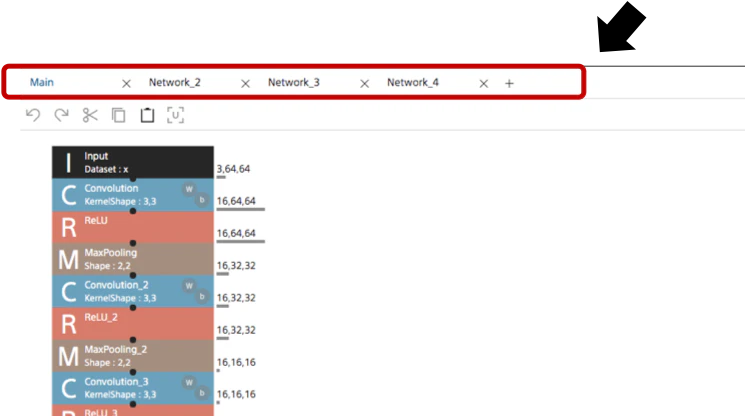Select the MaxPooling layer block
The image size is (745, 416).
coord(133,259)
